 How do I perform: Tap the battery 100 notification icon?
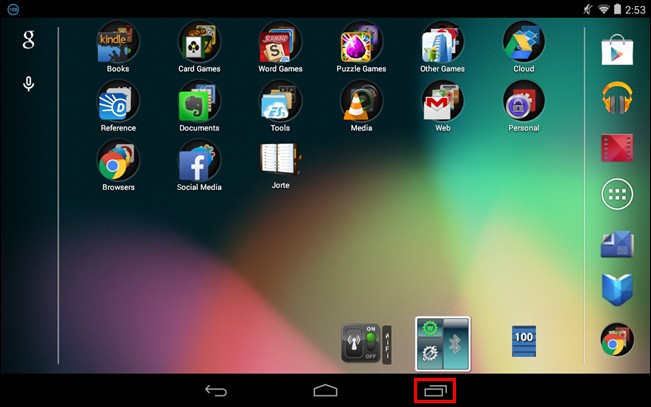pos(13,9)
